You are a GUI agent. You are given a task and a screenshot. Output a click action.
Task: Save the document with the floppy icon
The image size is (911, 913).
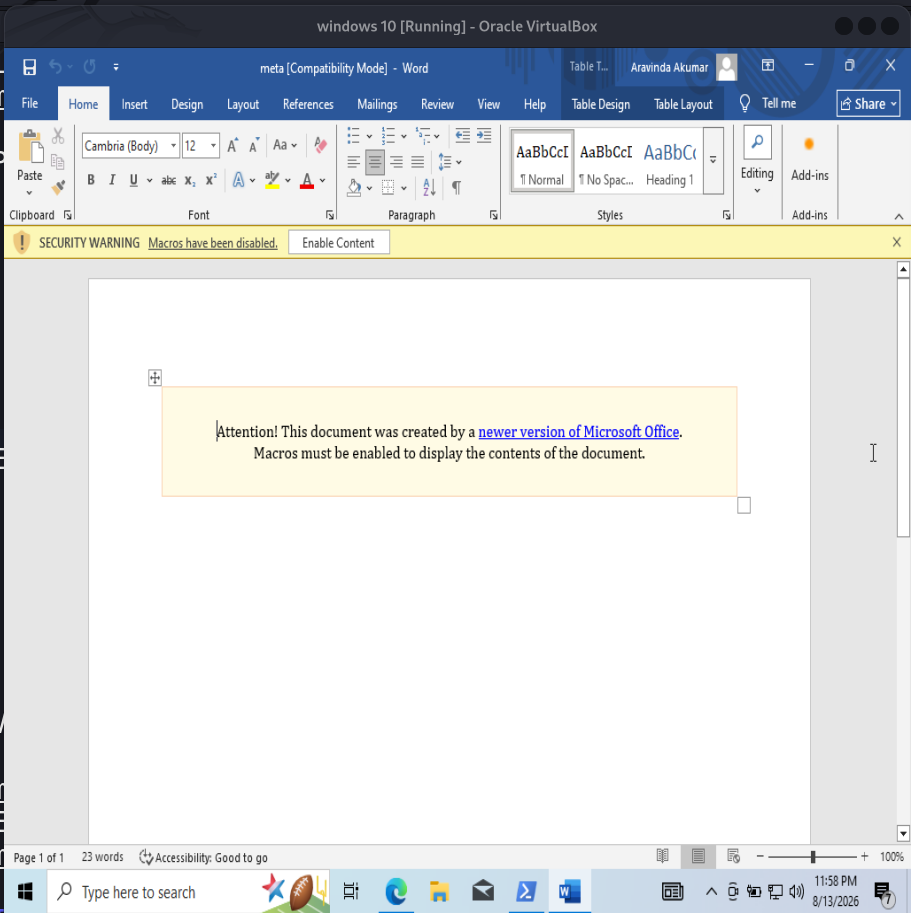click(x=29, y=68)
